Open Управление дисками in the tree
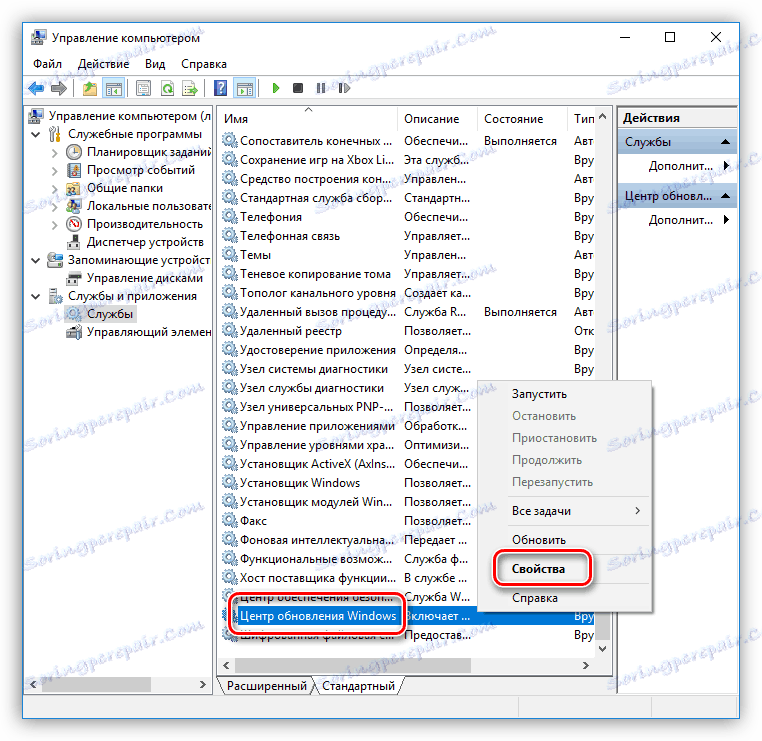The image size is (762, 741). click(144, 278)
